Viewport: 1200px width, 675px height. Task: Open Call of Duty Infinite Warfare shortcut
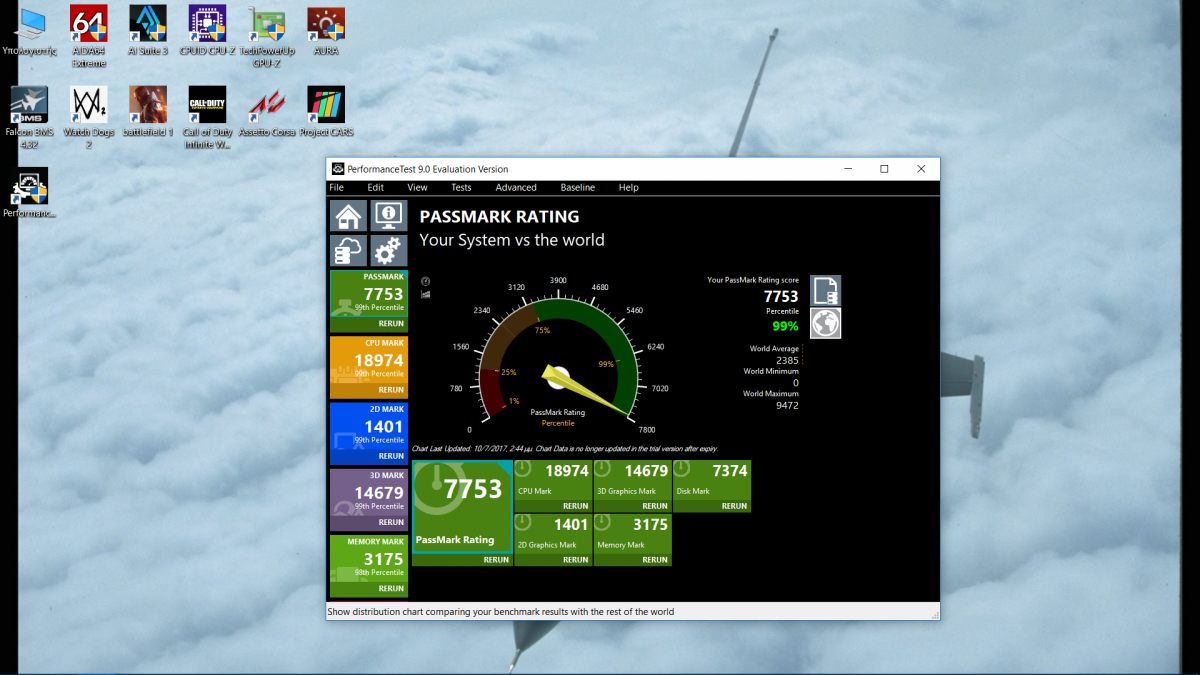[x=207, y=118]
